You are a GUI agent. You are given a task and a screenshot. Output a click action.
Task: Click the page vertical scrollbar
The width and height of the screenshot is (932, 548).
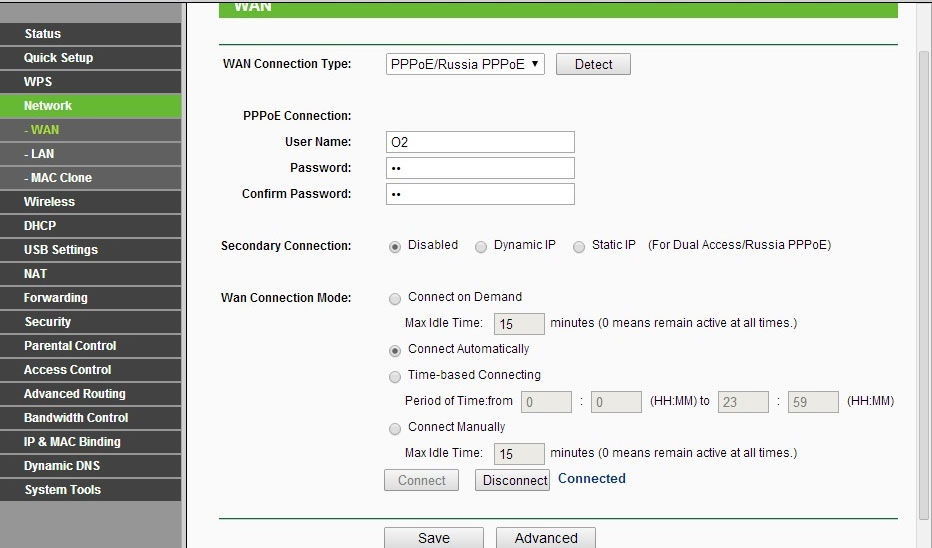pyautogui.click(x=924, y=285)
